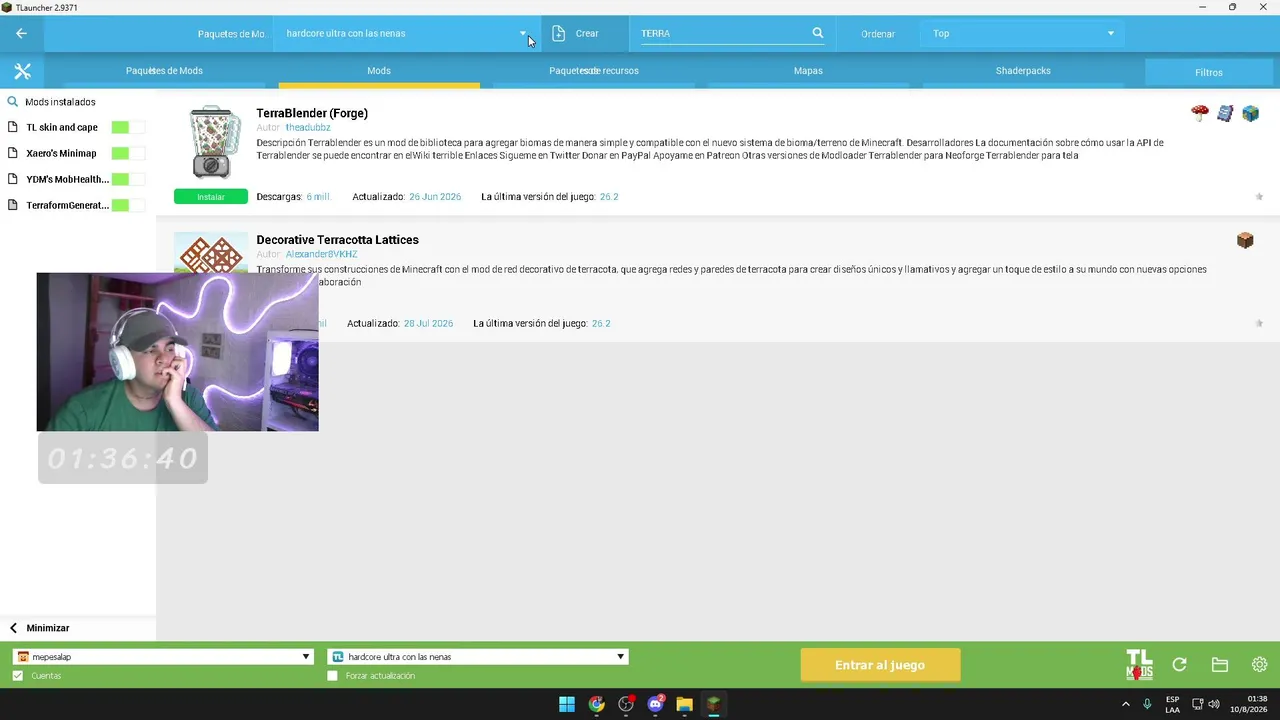Screen dimensions: 1280x720
Task: Open the TL Mods logo button
Action: coord(1139,665)
